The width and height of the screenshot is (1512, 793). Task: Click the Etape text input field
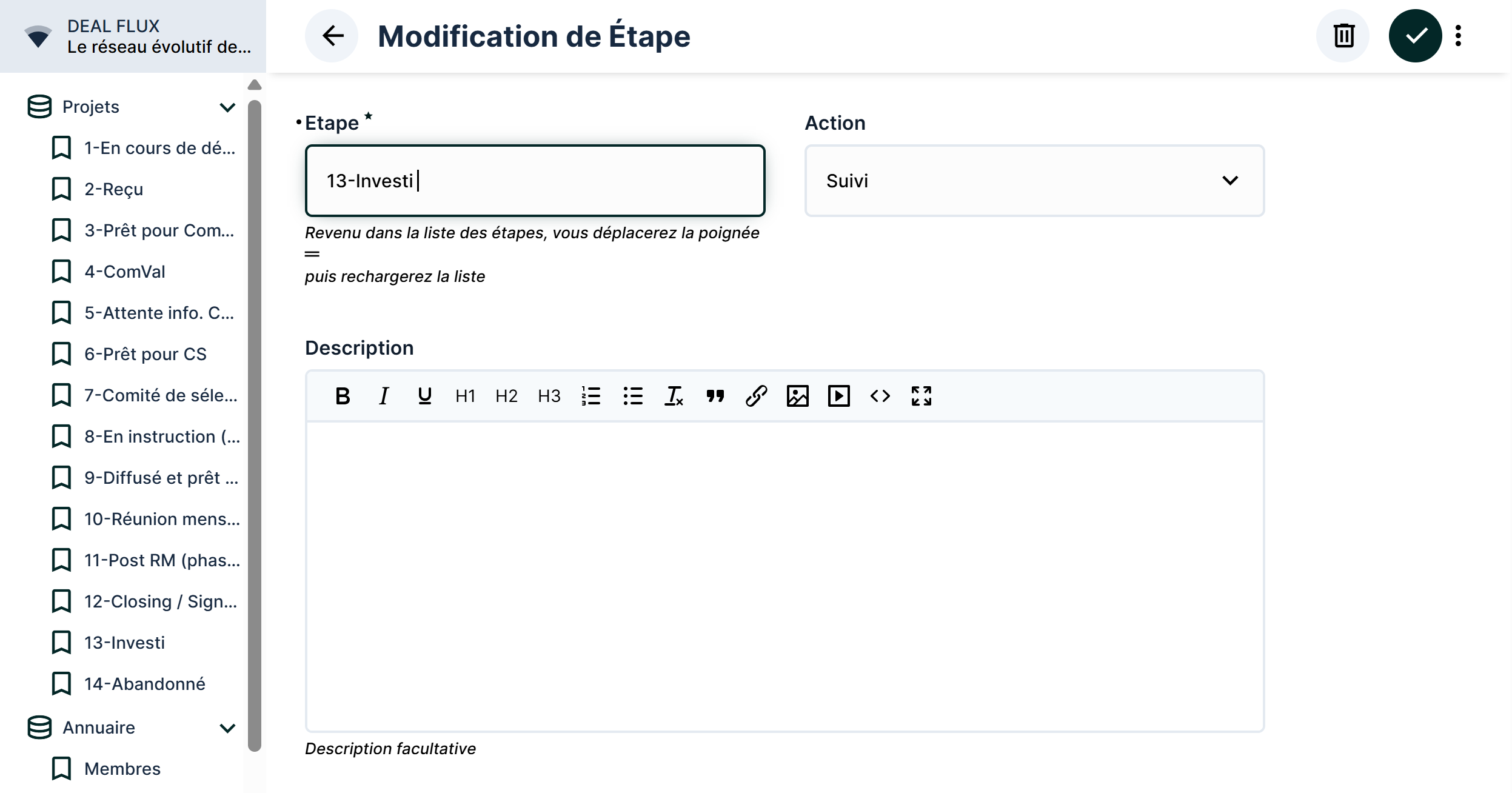pos(535,181)
